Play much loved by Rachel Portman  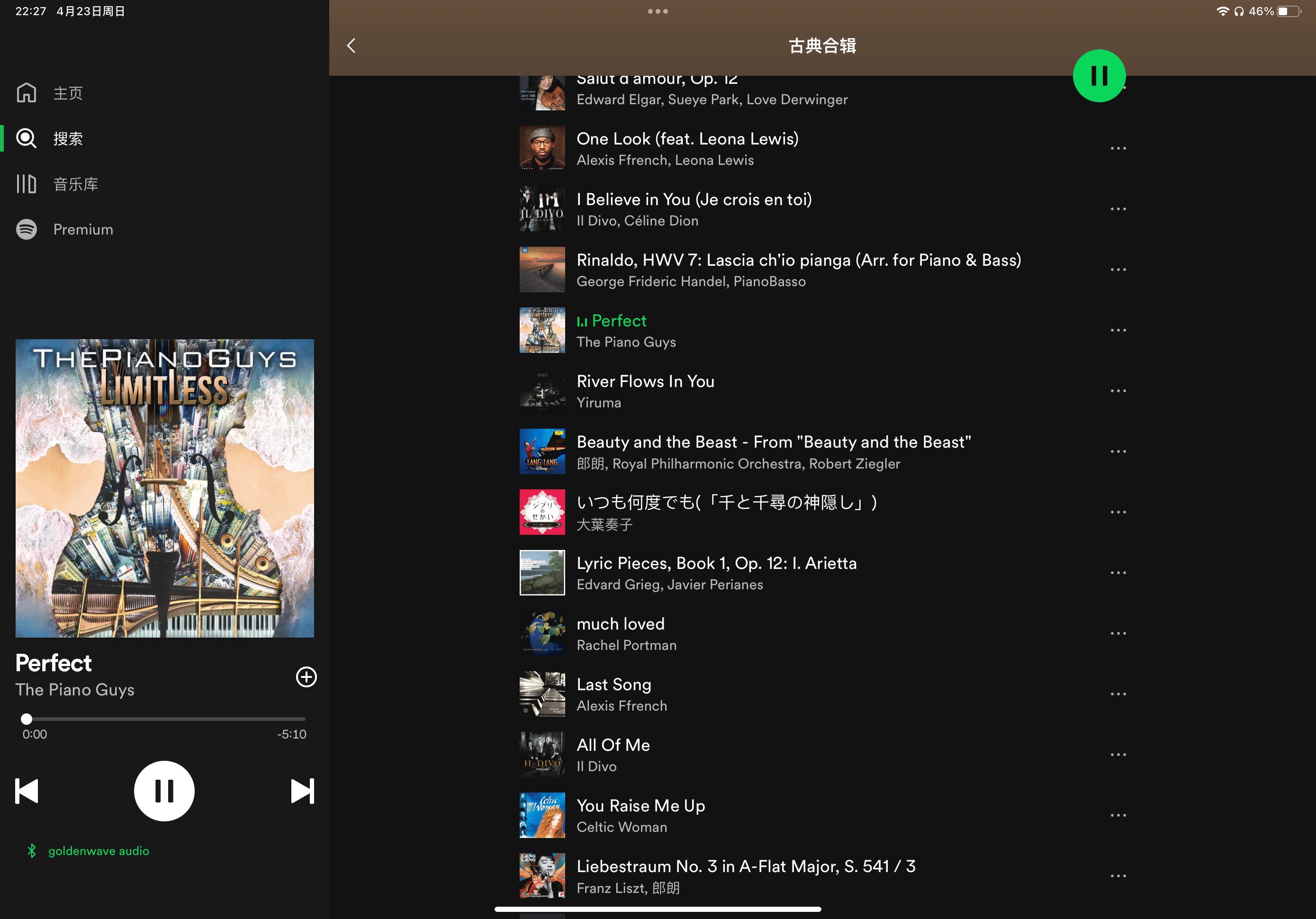coord(823,633)
